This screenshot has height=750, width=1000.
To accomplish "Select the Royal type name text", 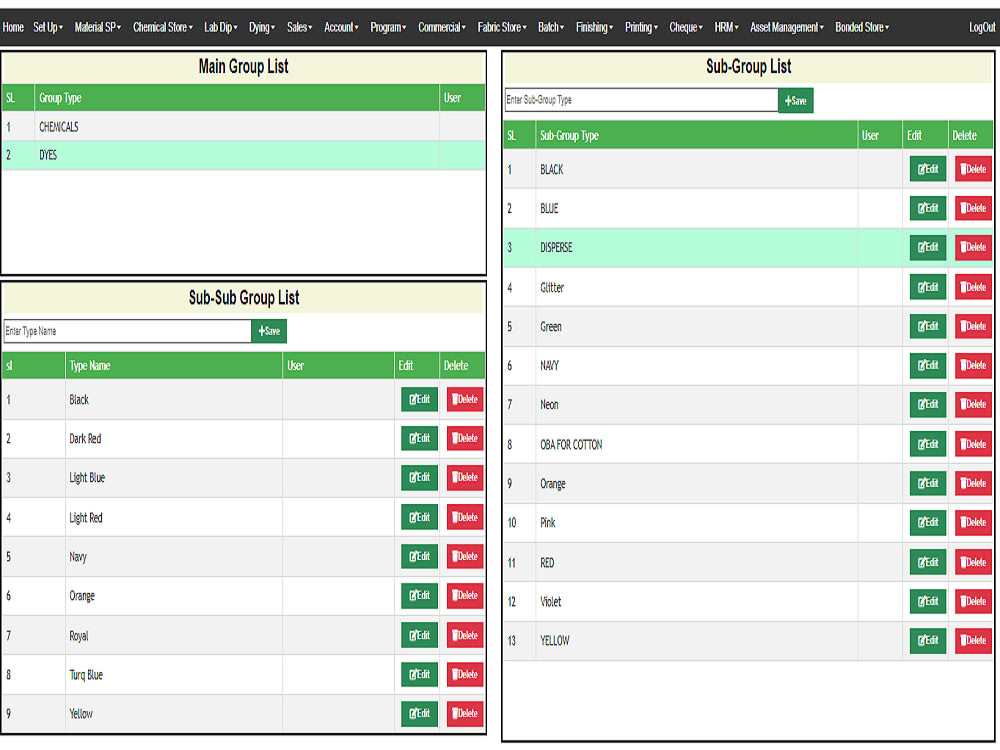I will point(78,636).
